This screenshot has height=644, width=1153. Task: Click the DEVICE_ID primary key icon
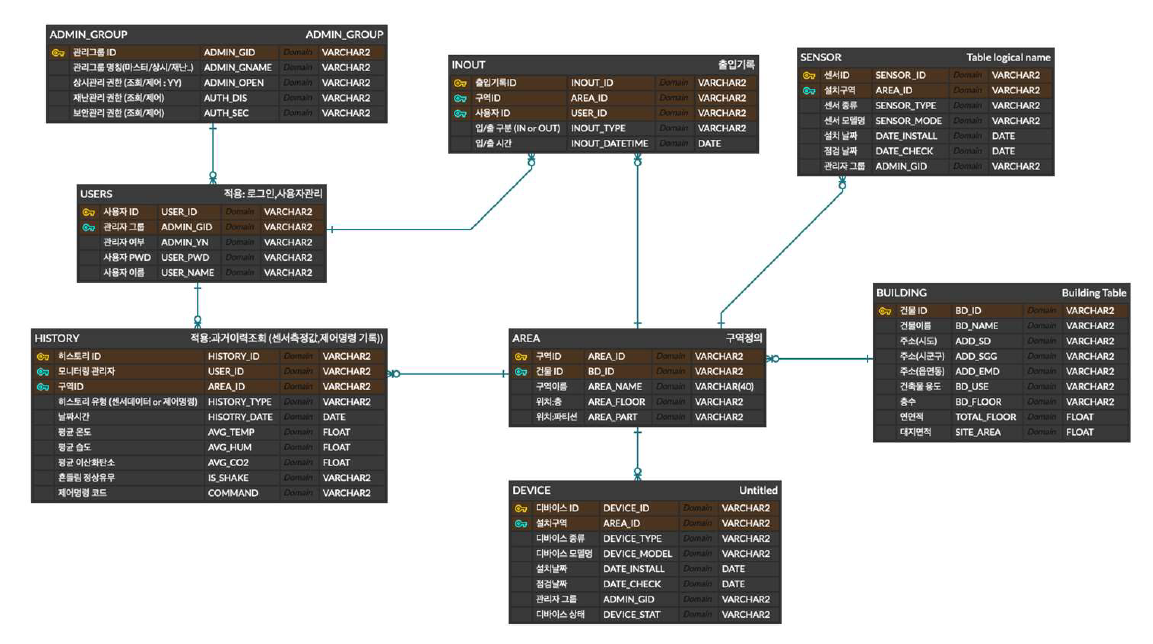[x=521, y=508]
